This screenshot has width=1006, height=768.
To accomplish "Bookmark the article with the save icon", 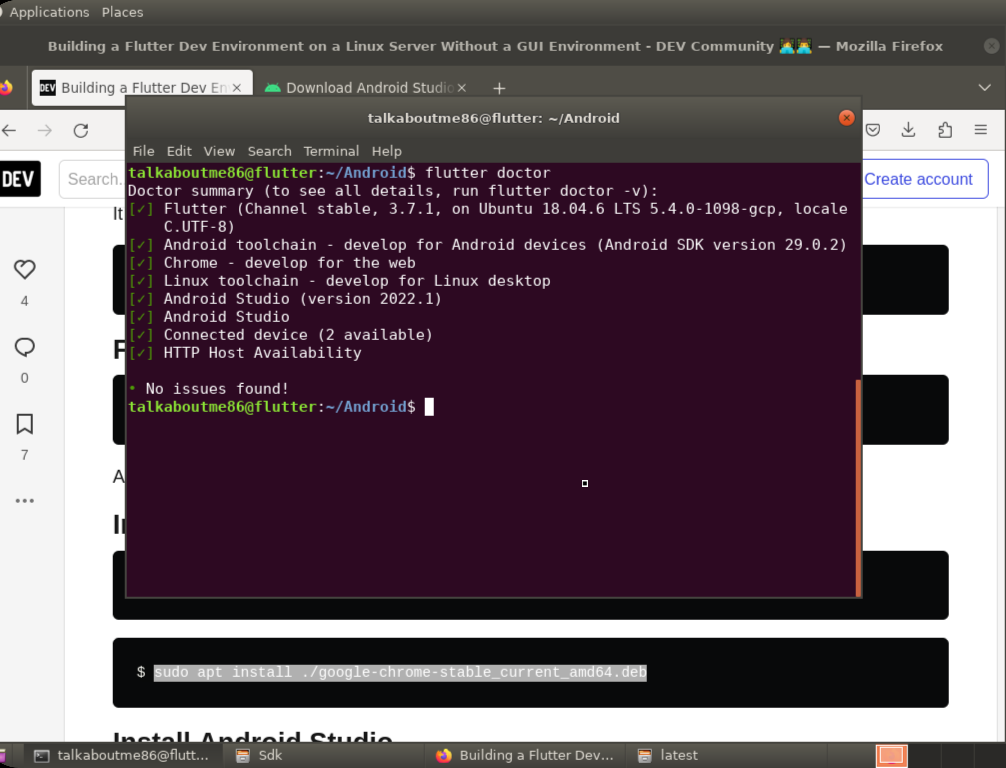I will 24,424.
